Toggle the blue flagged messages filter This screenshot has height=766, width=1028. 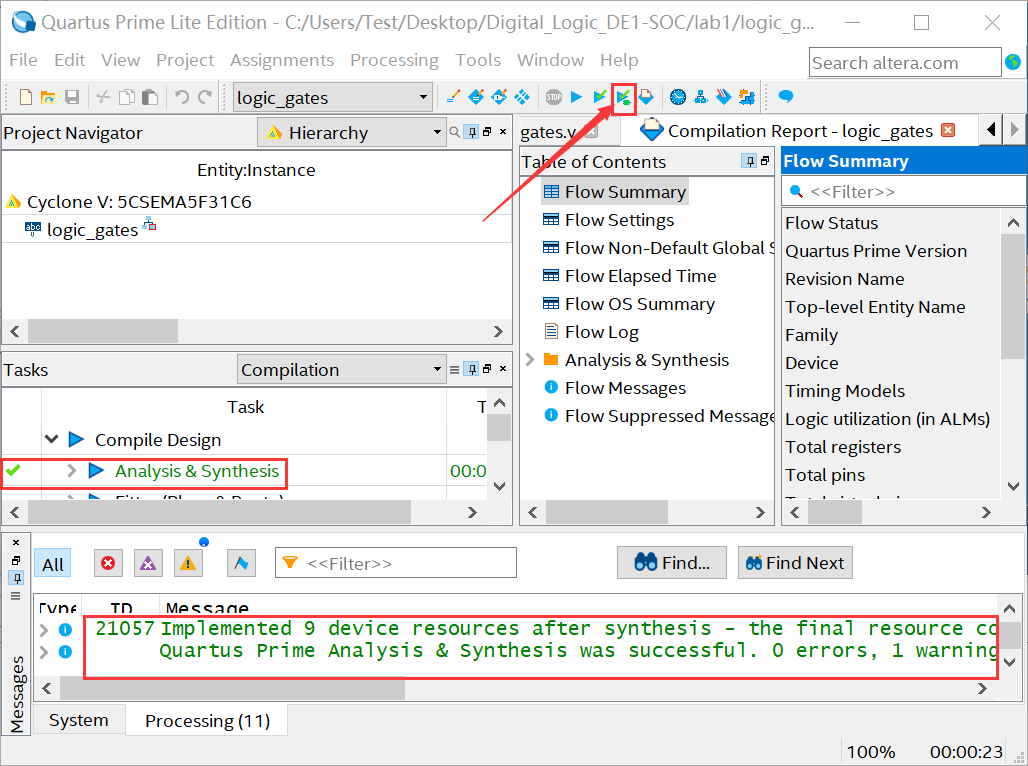pyautogui.click(x=241, y=563)
